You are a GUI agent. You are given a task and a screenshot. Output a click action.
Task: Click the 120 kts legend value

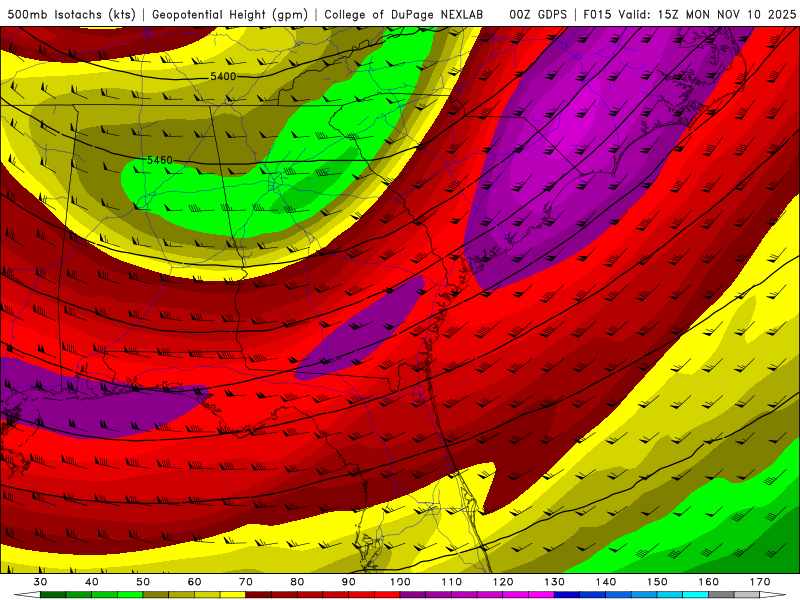503,582
